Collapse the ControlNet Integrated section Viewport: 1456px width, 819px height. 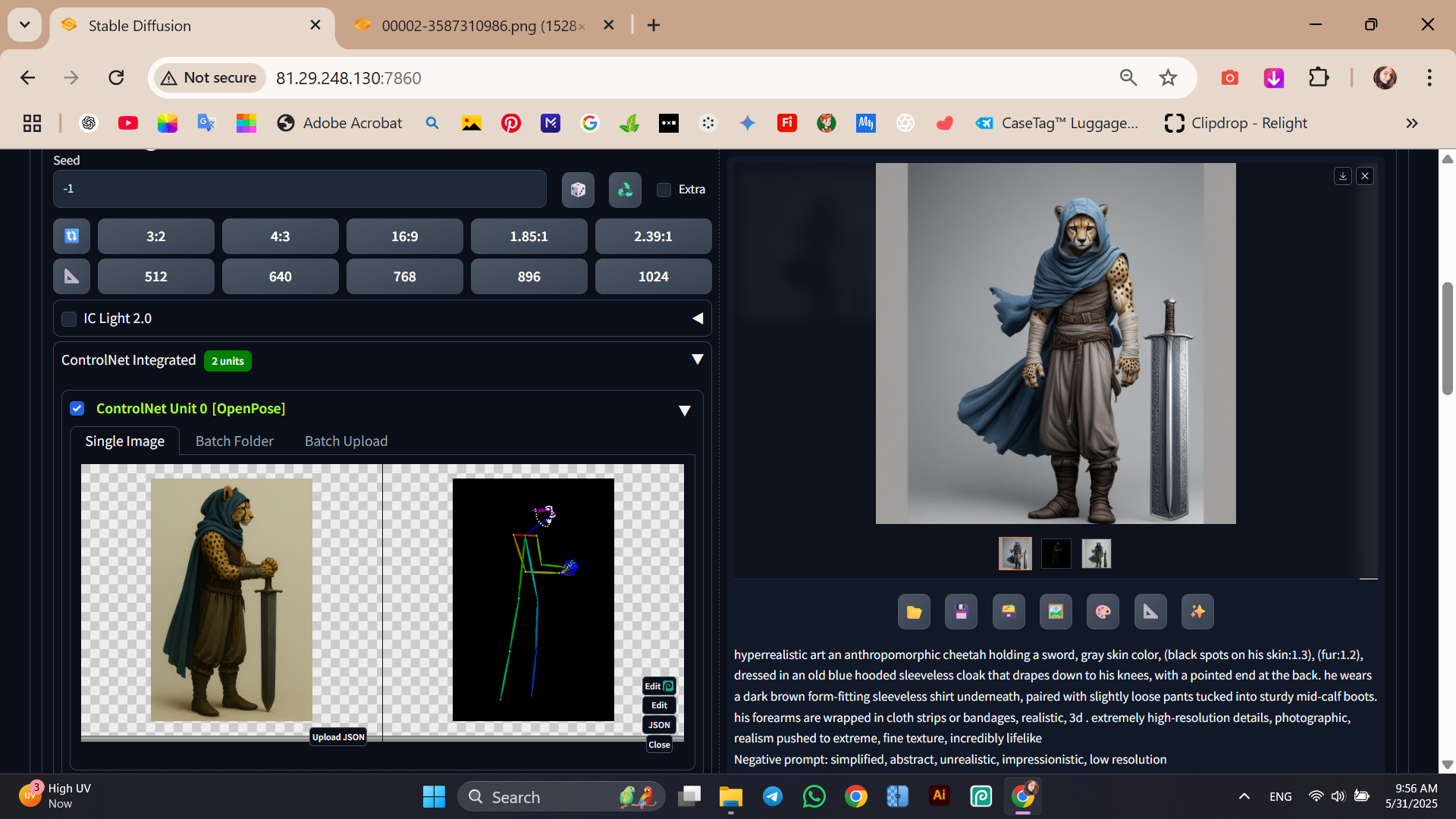point(697,359)
